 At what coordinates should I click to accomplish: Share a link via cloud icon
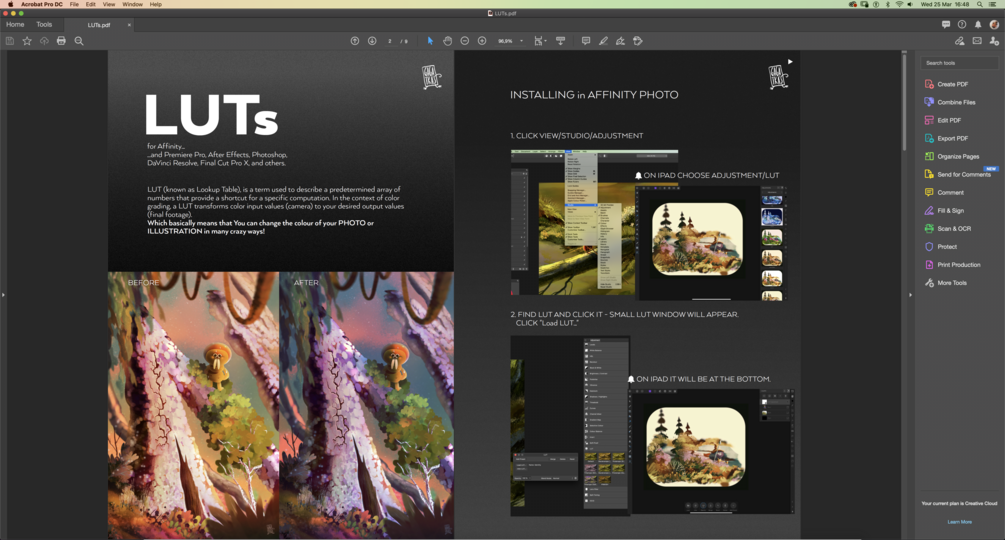(959, 41)
